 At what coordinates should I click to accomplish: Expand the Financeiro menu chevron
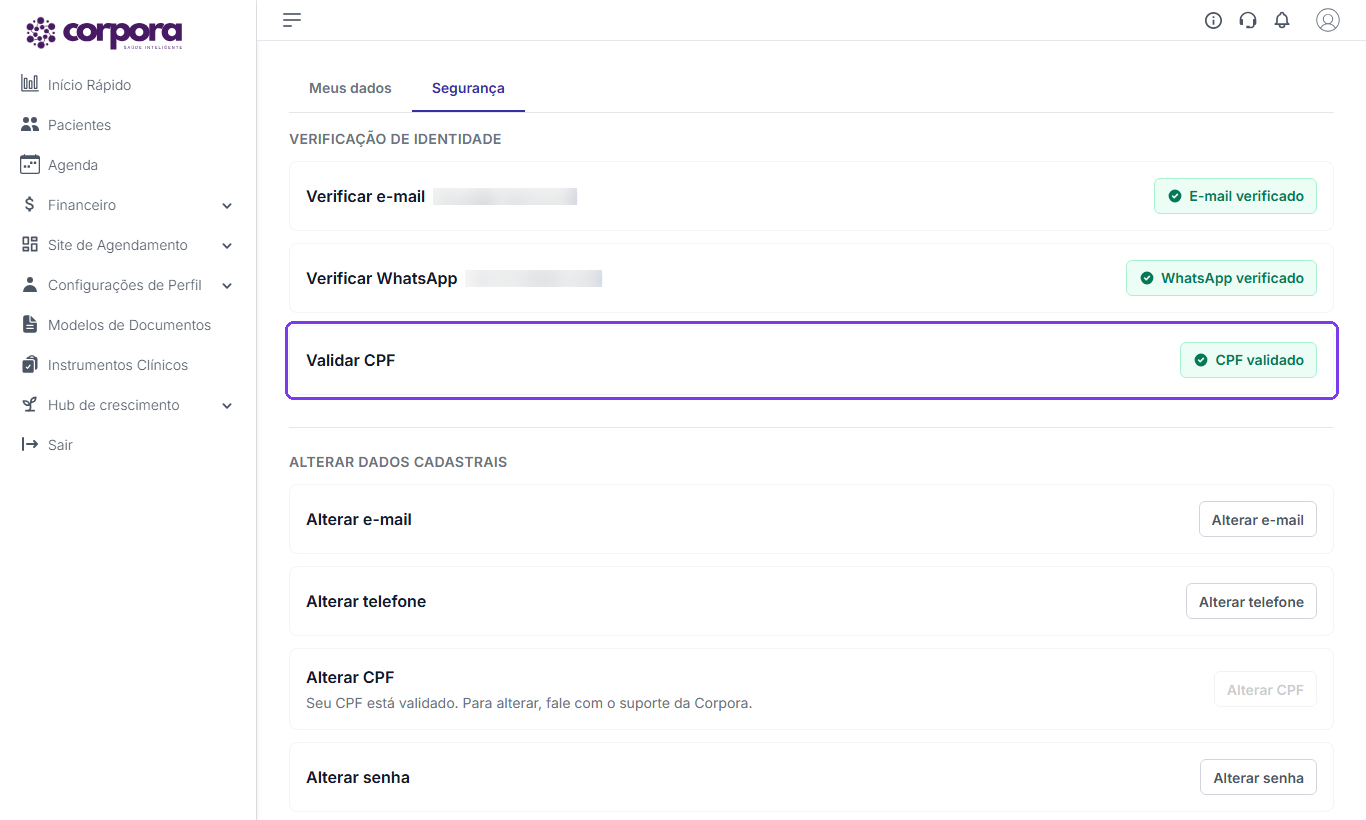point(227,205)
